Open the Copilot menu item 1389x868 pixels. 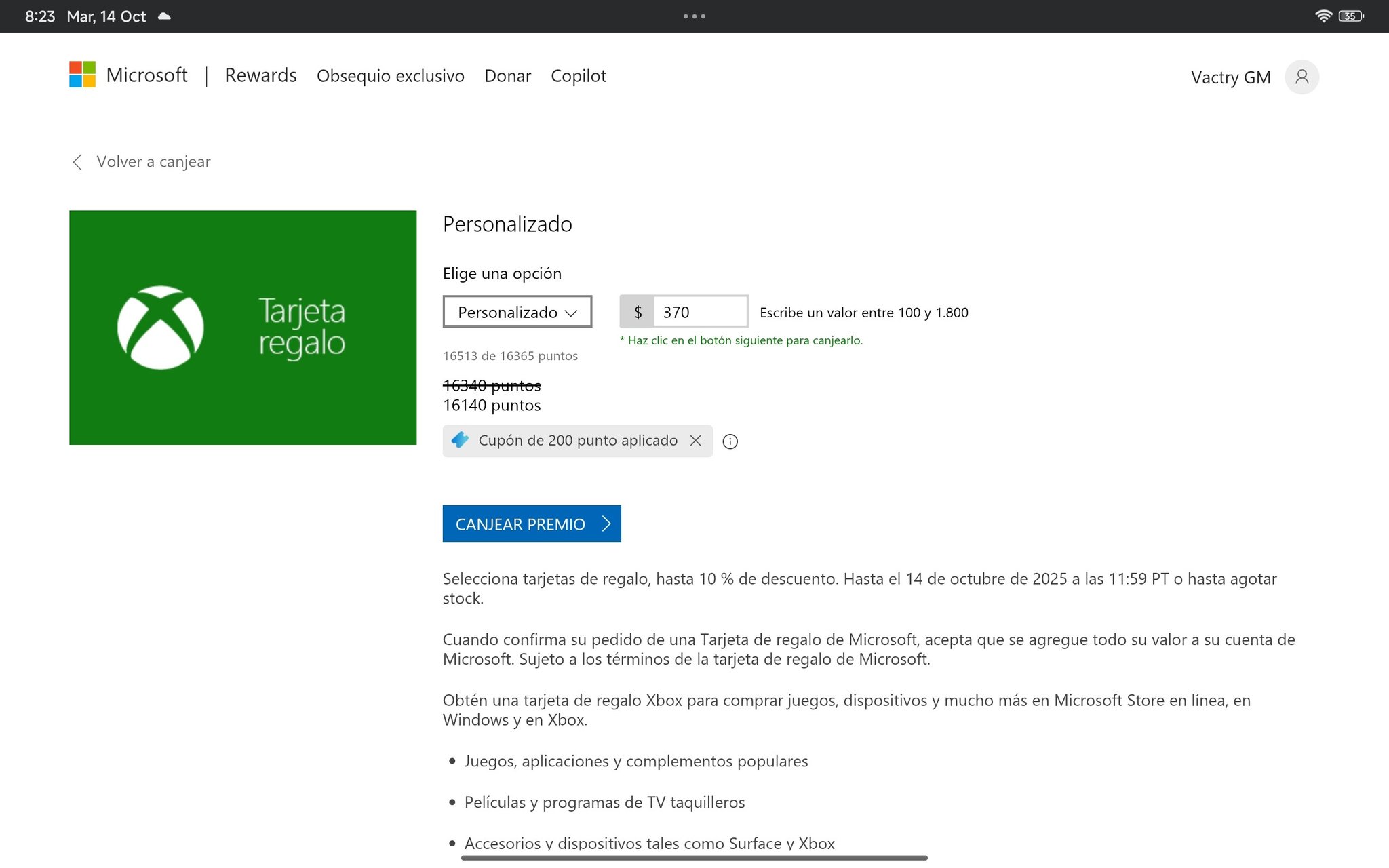pos(579,76)
